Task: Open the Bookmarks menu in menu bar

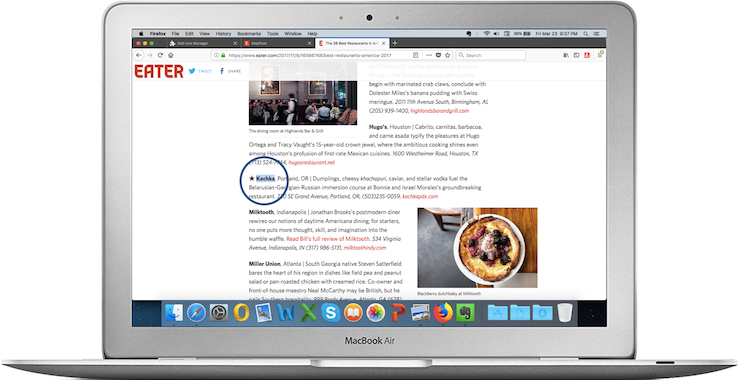Action: click(249, 34)
